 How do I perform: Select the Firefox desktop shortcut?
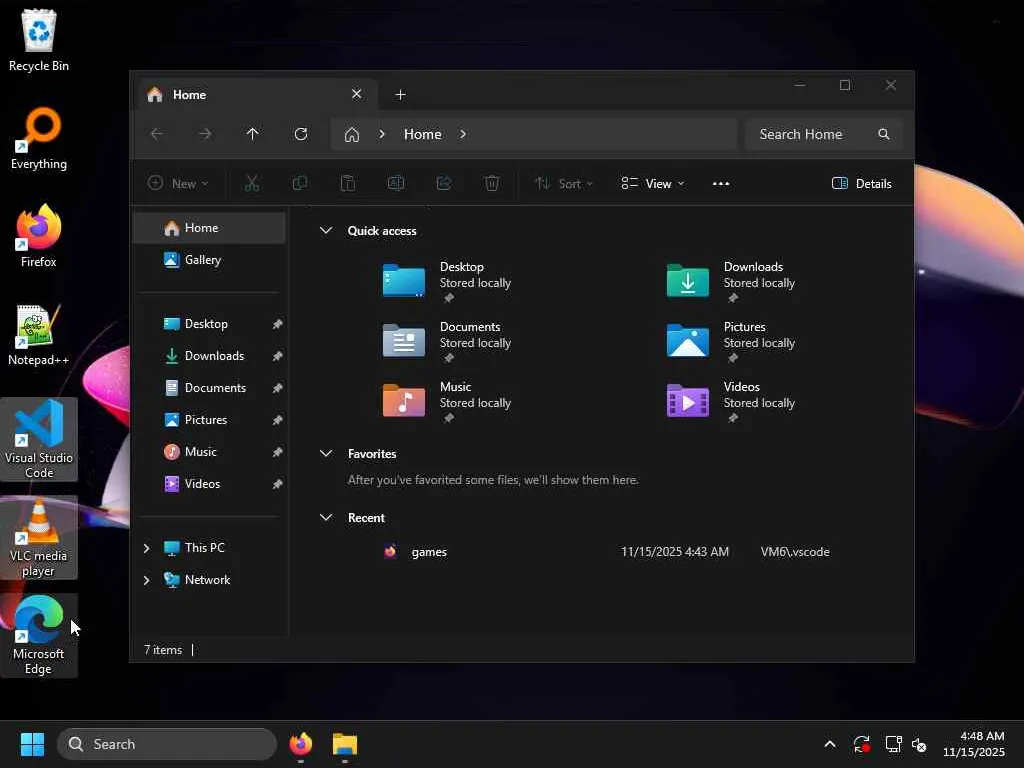39,236
